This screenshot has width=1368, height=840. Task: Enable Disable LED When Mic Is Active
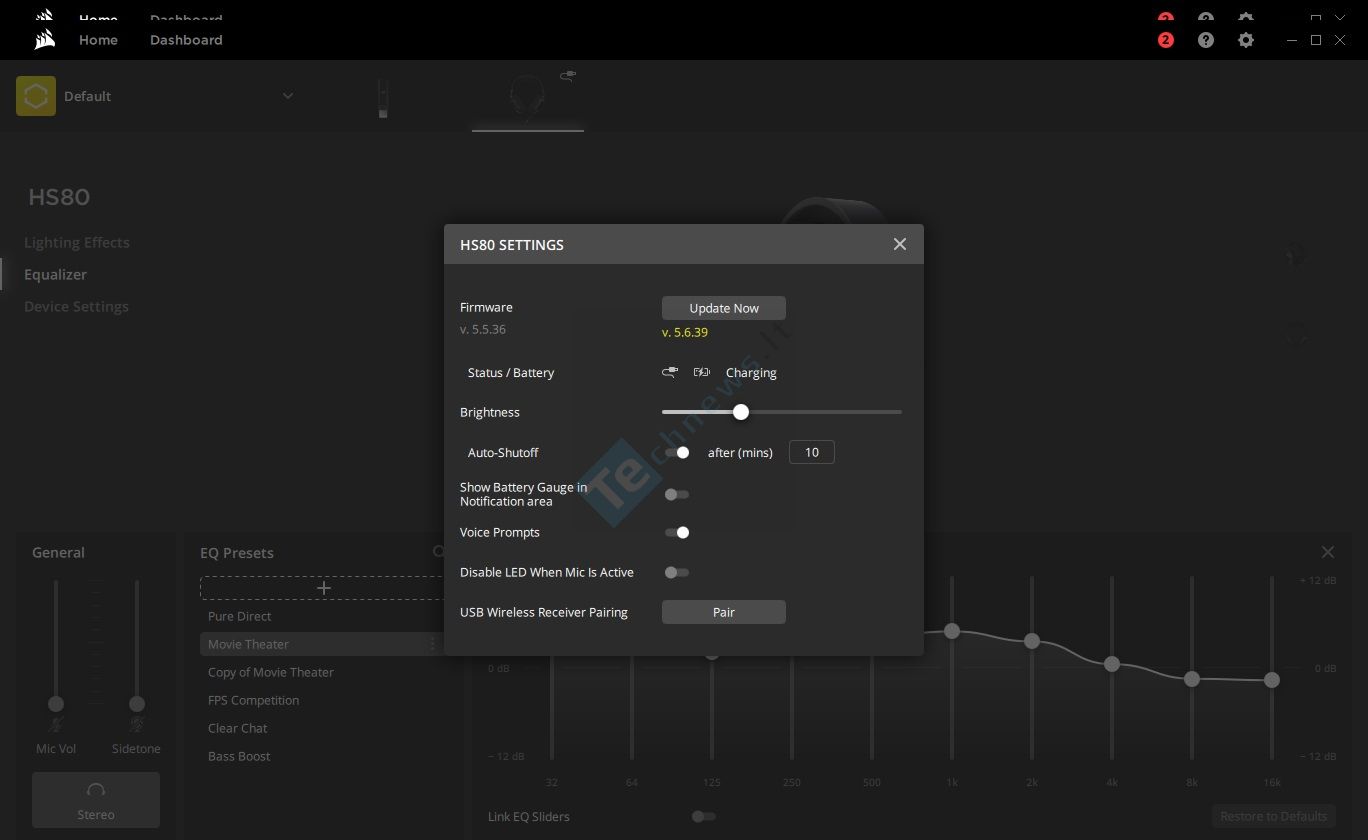click(x=677, y=572)
